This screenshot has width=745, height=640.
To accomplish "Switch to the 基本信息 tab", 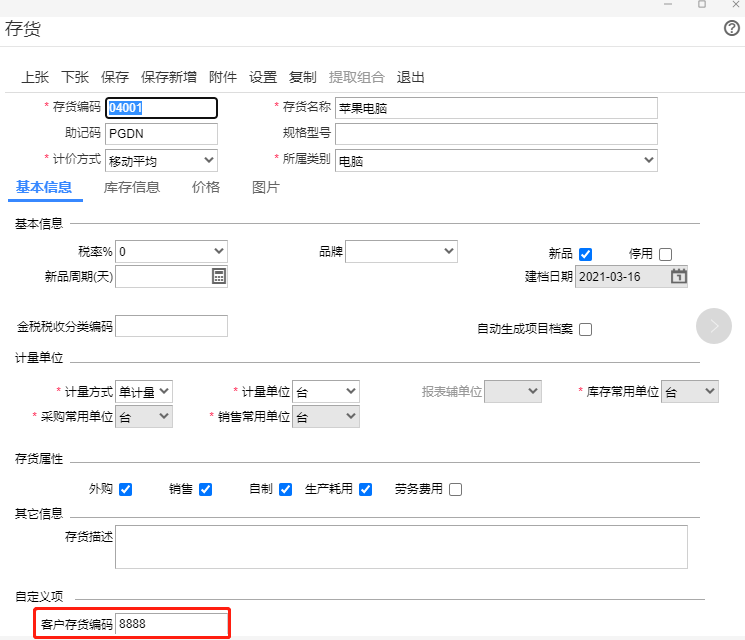I will 44,187.
